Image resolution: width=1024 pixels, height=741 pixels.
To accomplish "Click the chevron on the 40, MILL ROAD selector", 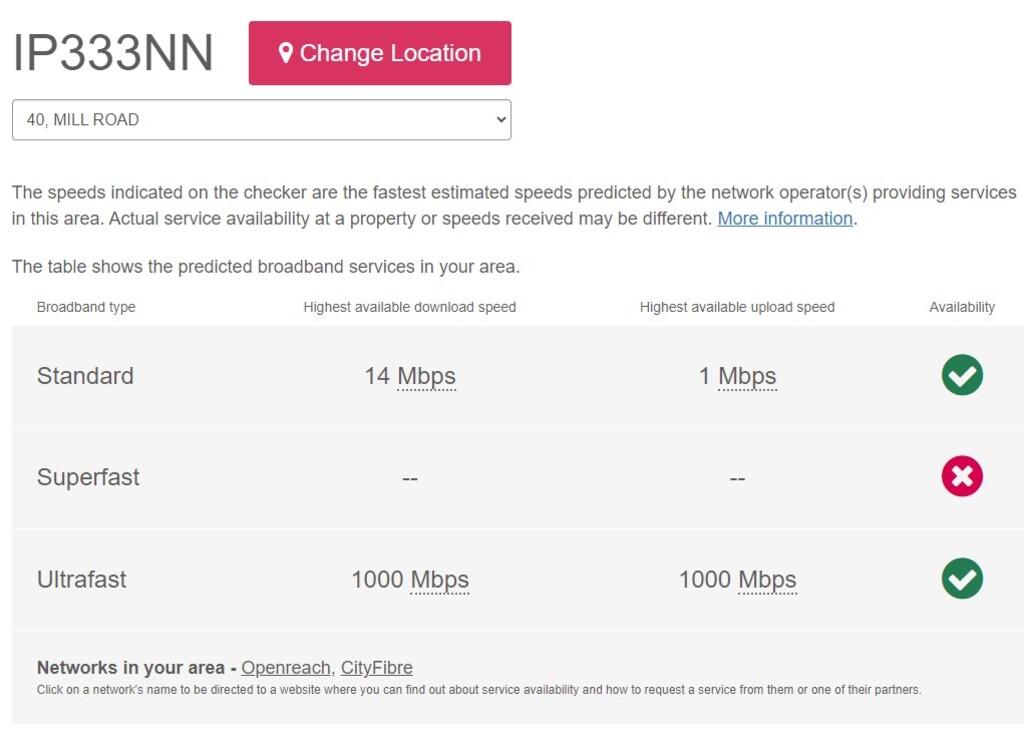I will [x=501, y=118].
